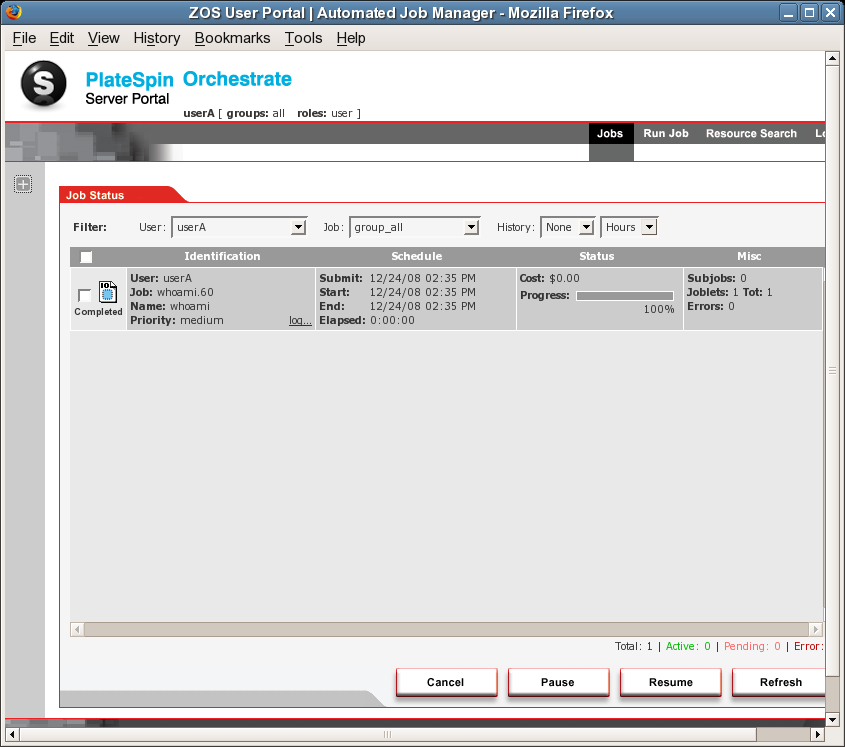The width and height of the screenshot is (845, 747).
Task: Switch to the Jobs tab
Action: 611,134
